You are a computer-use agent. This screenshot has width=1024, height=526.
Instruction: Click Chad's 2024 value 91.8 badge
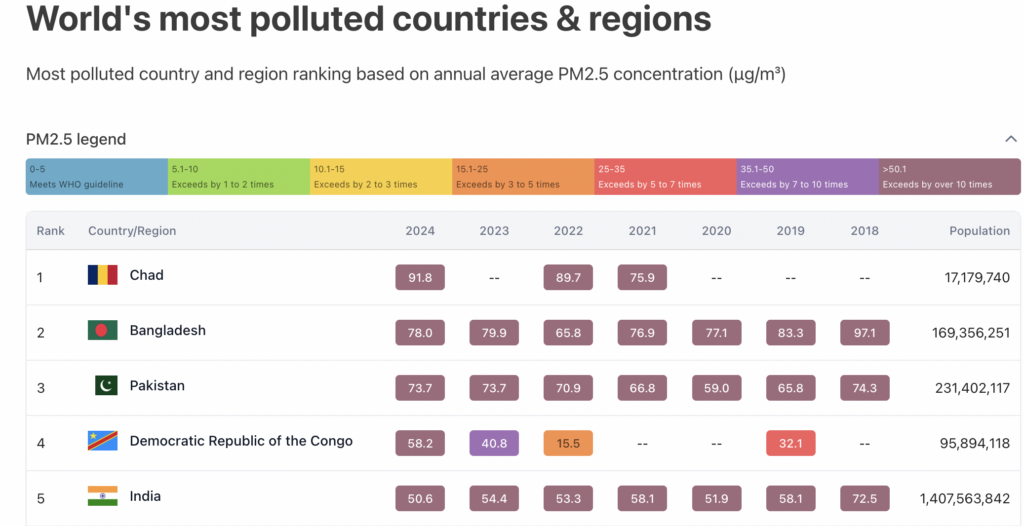click(x=420, y=277)
